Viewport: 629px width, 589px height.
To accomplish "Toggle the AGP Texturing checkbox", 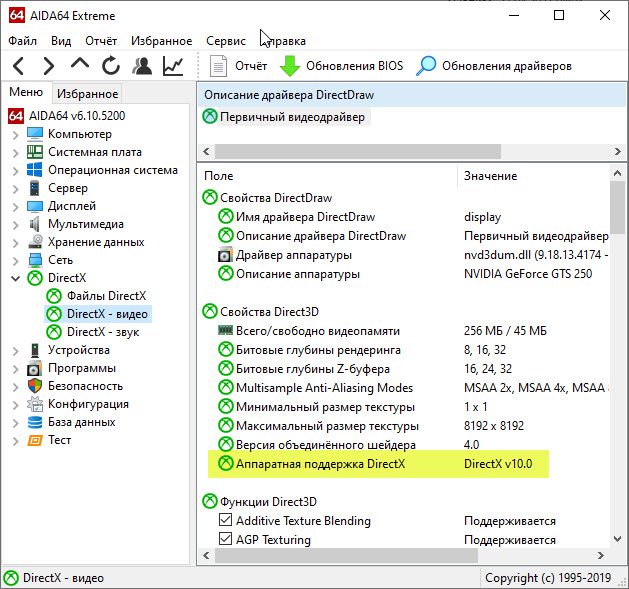I will (225, 539).
